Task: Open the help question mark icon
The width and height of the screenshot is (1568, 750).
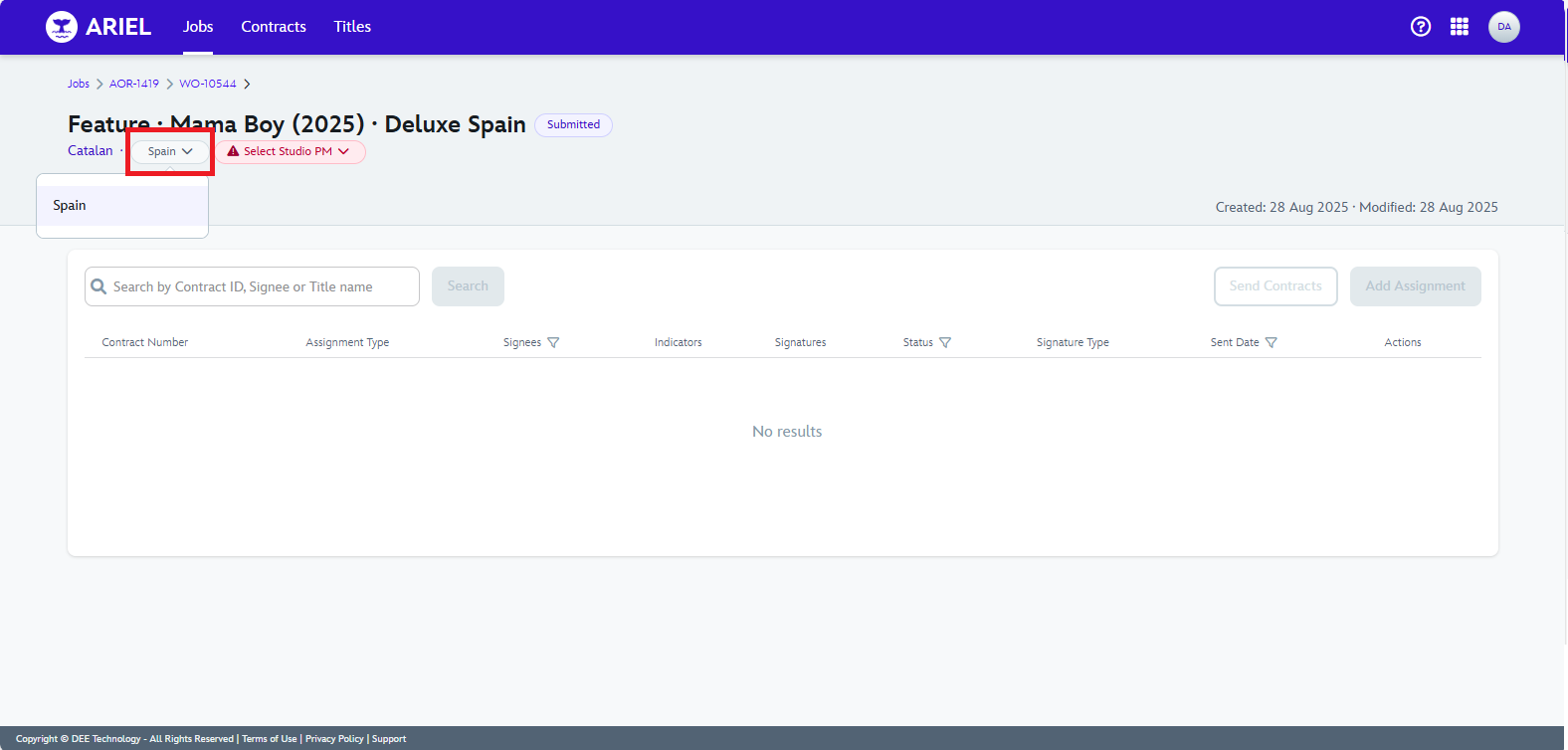Action: (1421, 27)
